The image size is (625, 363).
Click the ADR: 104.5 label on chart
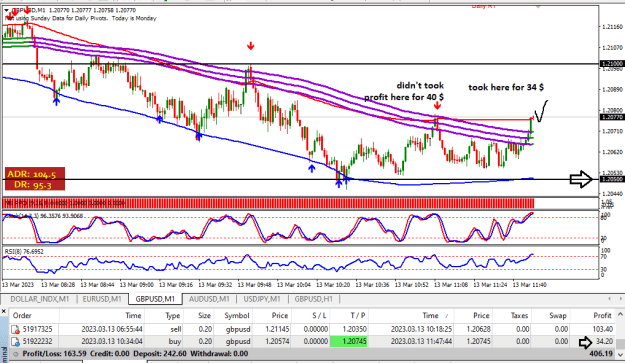[31, 174]
